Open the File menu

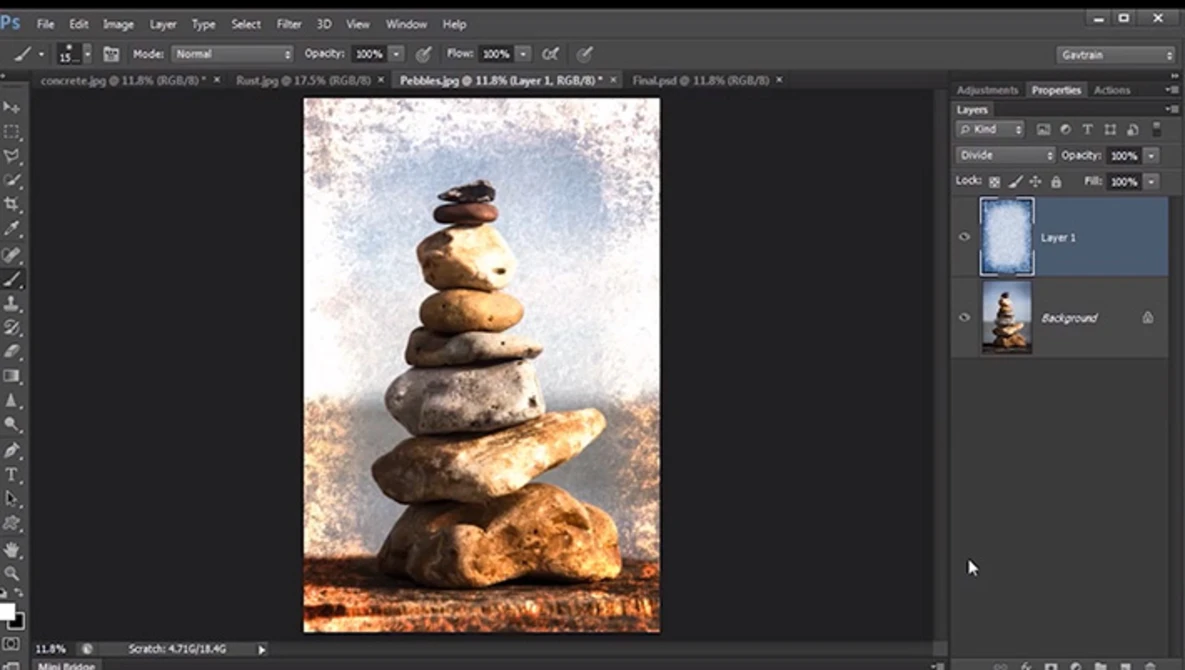tap(45, 24)
